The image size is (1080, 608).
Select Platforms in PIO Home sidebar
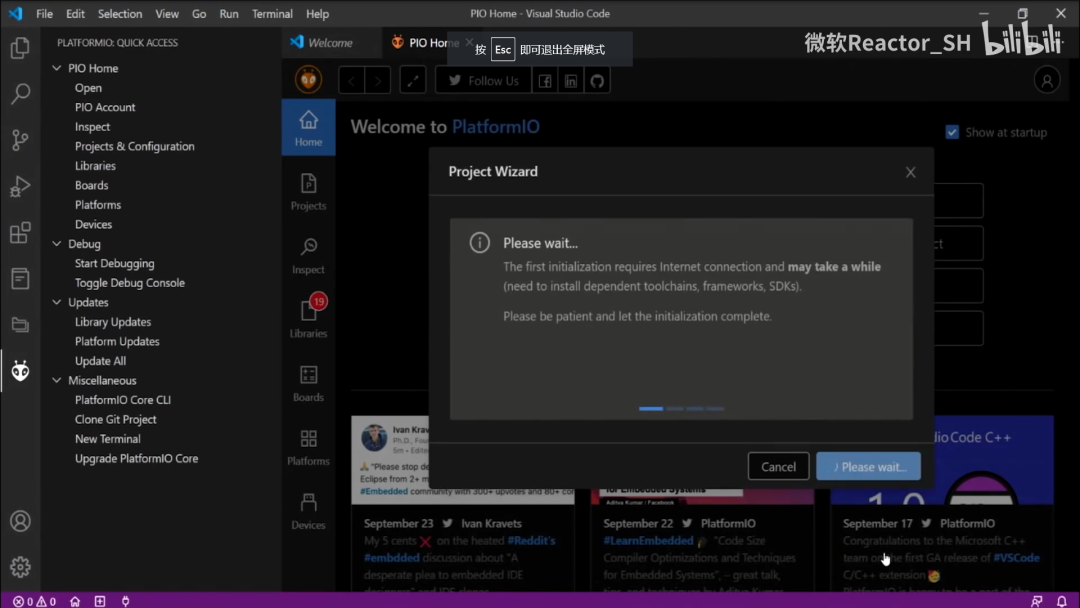pos(309,447)
